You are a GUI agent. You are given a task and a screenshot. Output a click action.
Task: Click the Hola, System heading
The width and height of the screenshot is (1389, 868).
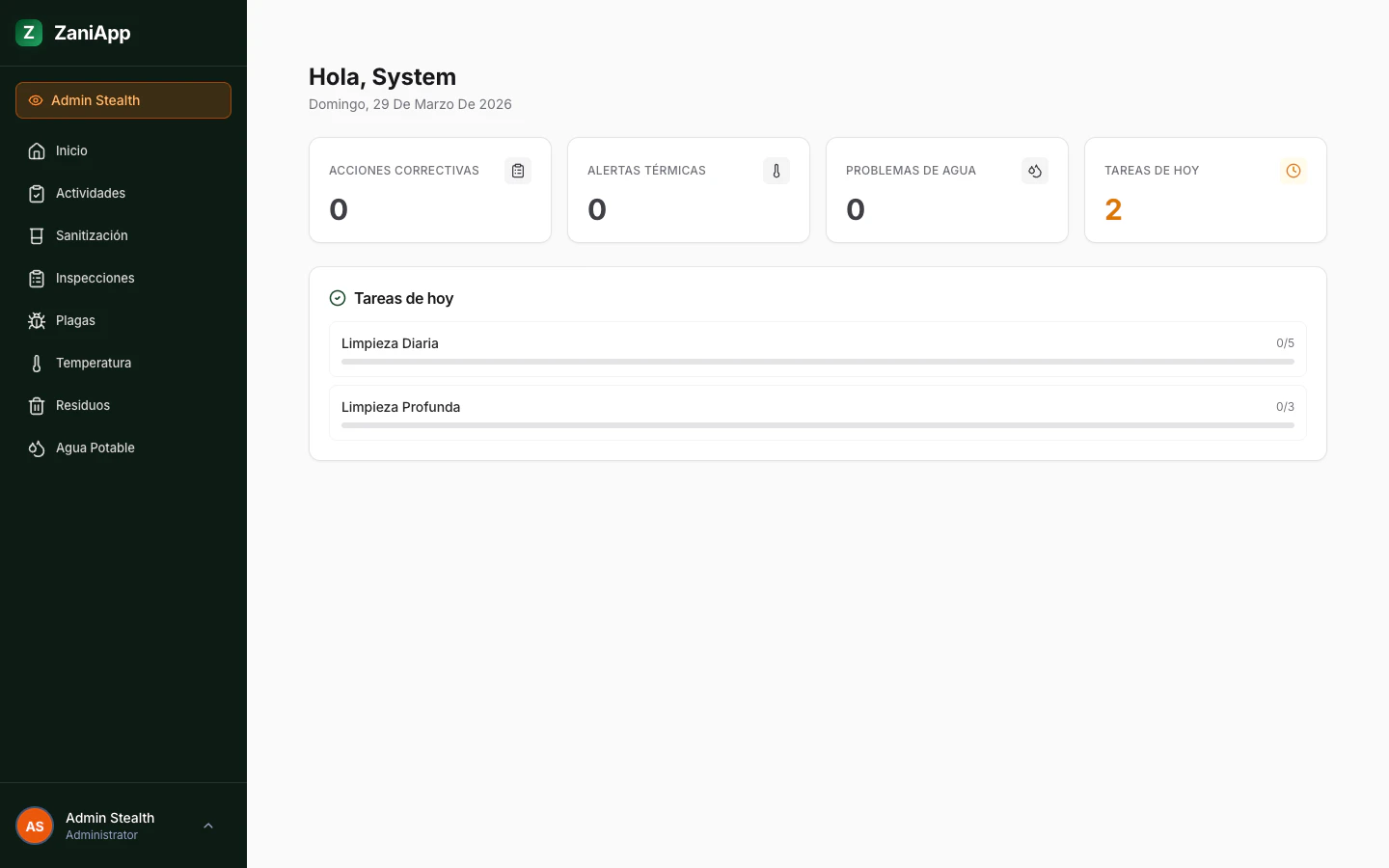(x=382, y=77)
